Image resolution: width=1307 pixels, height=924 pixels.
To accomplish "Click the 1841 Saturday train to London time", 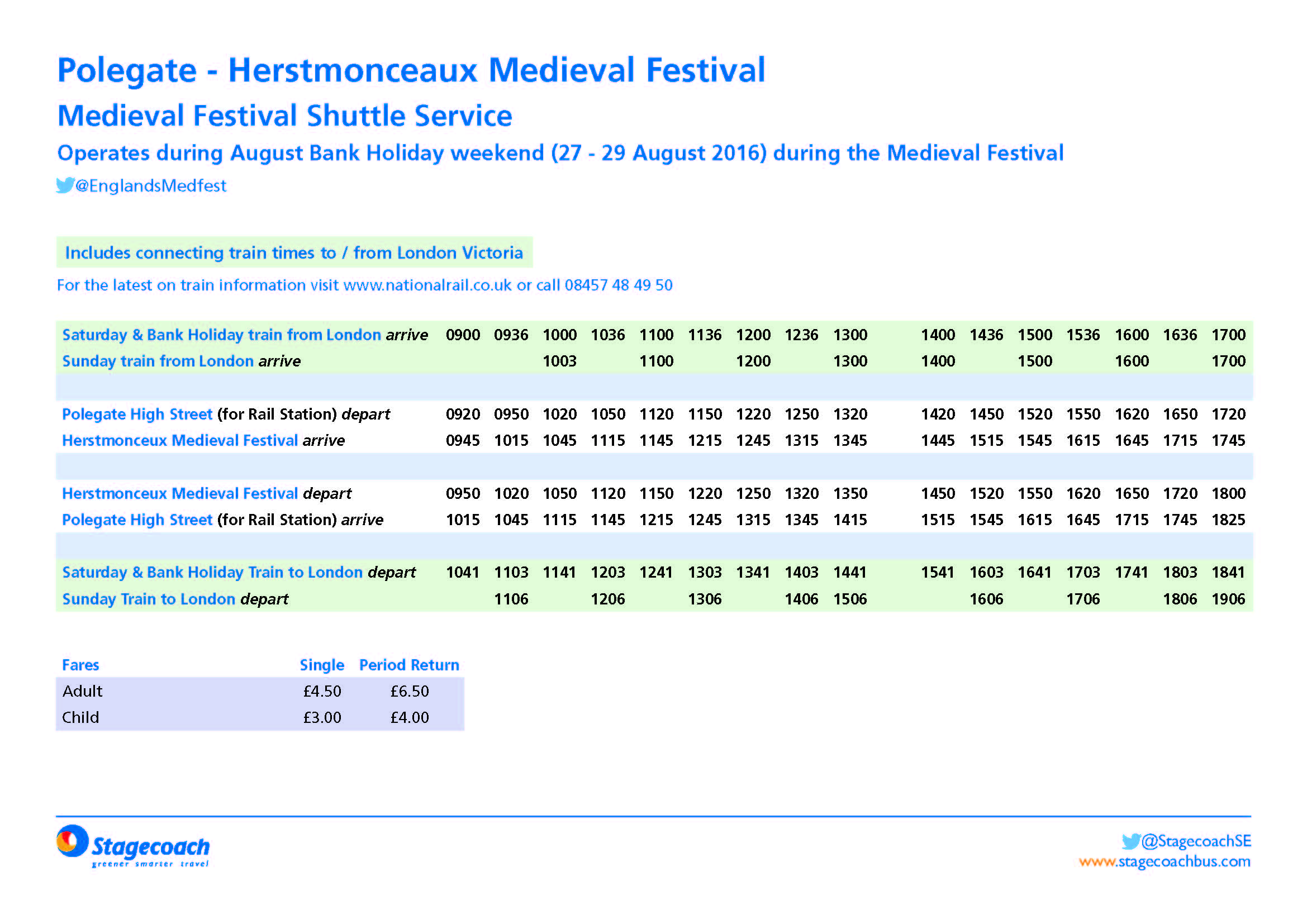I will (1228, 573).
